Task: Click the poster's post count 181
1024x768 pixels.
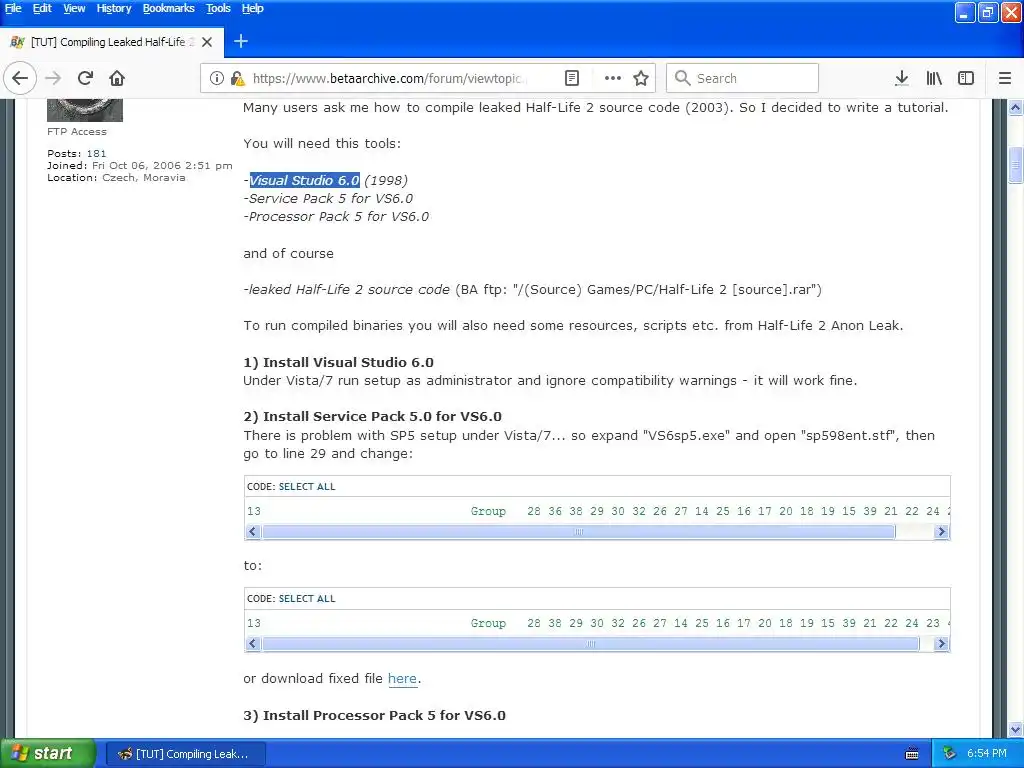Action: [96, 153]
